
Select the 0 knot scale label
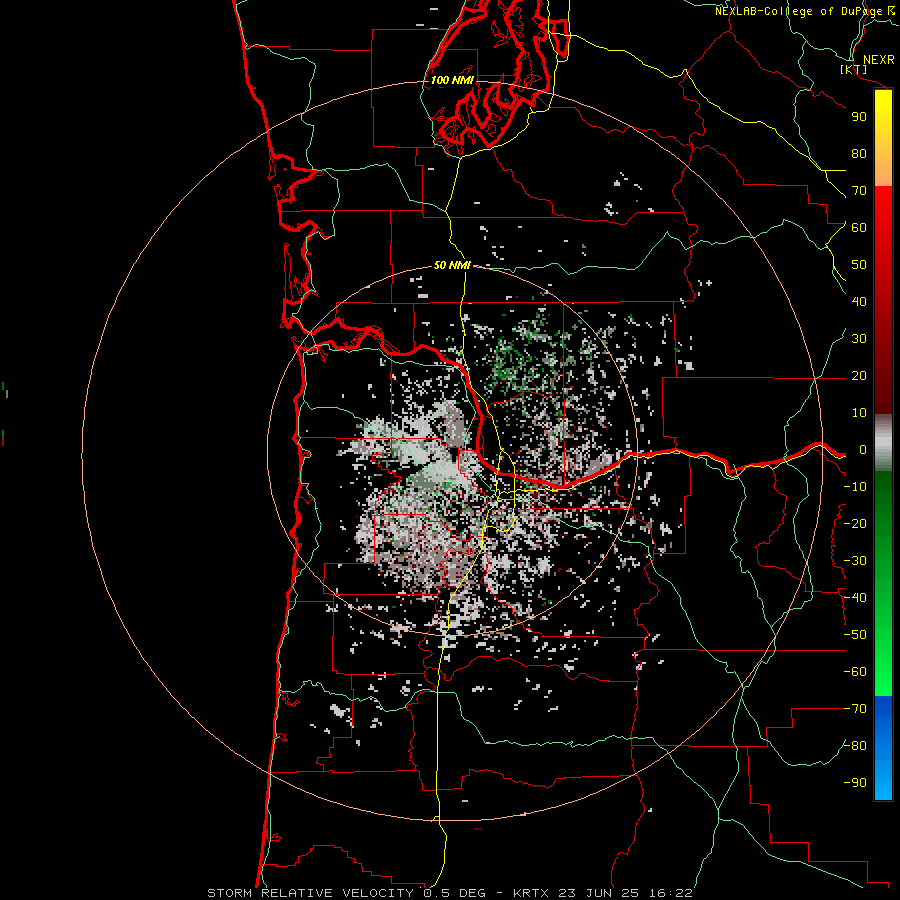[x=863, y=449]
